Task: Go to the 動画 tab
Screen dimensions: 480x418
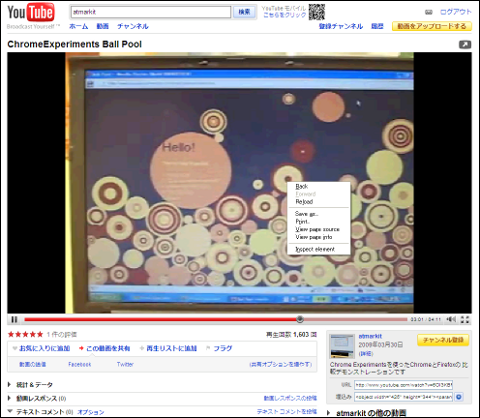Action: [103, 26]
